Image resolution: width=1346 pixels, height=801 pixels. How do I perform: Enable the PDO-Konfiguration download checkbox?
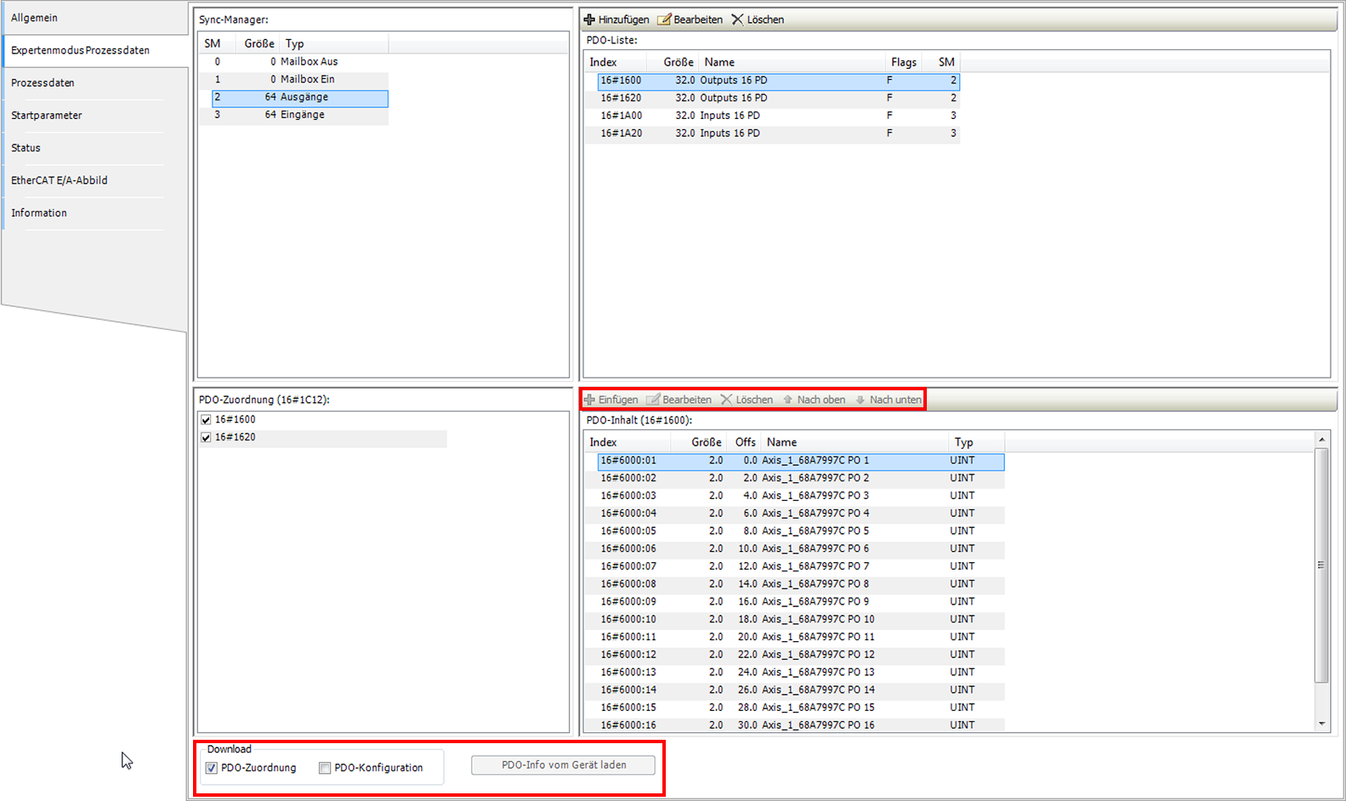325,768
